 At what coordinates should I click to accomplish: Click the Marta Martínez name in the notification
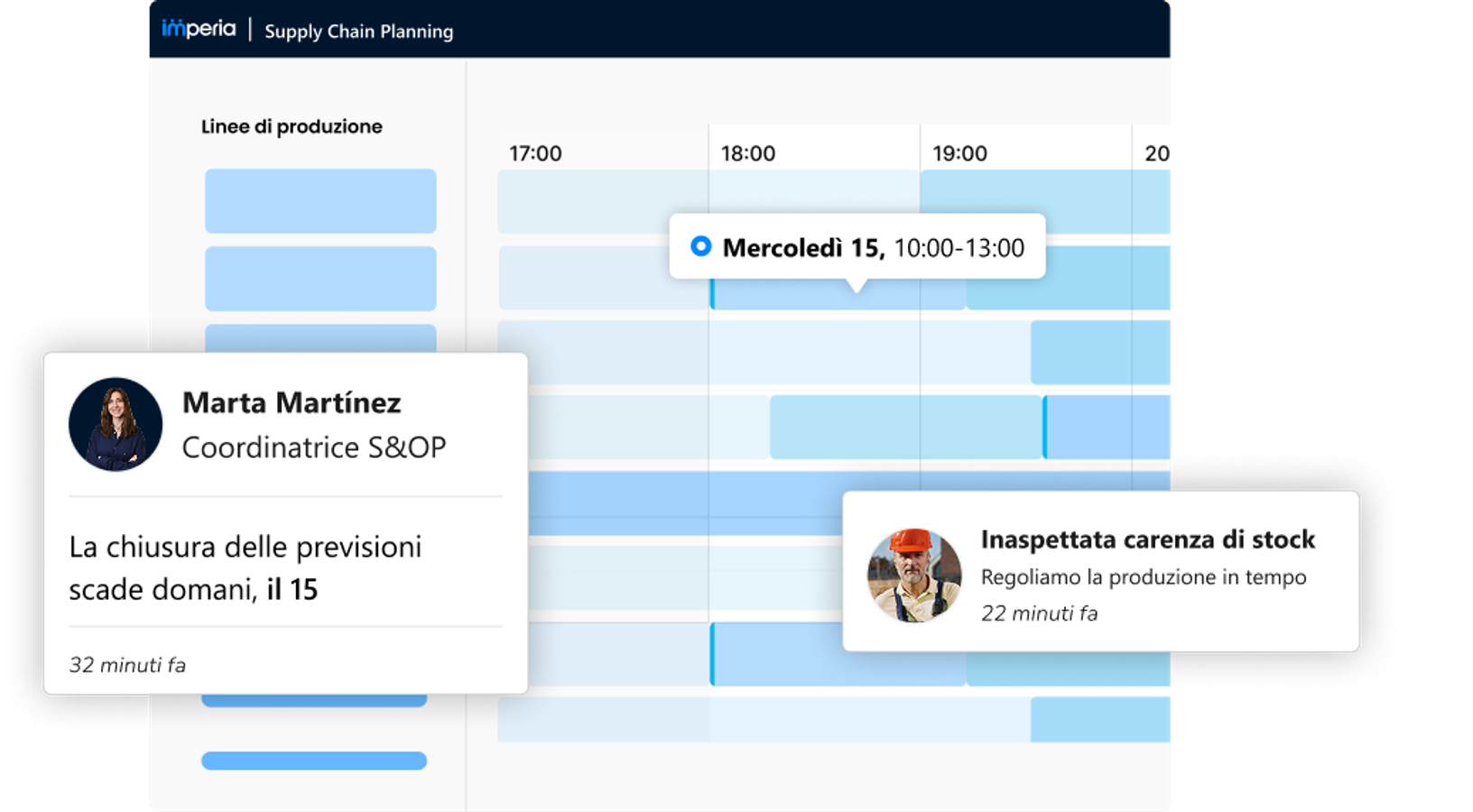click(292, 402)
